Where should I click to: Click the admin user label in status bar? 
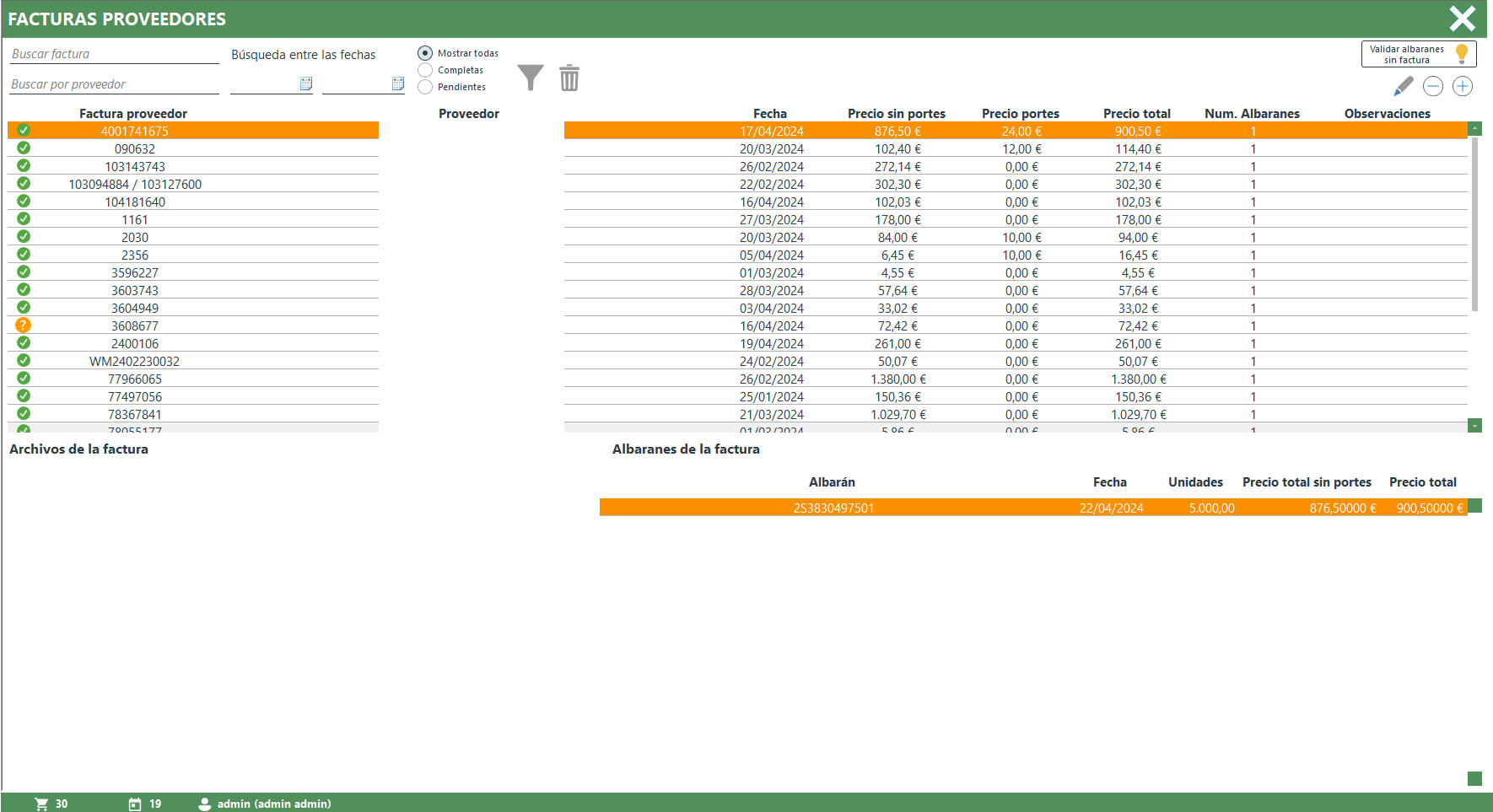pyautogui.click(x=273, y=804)
